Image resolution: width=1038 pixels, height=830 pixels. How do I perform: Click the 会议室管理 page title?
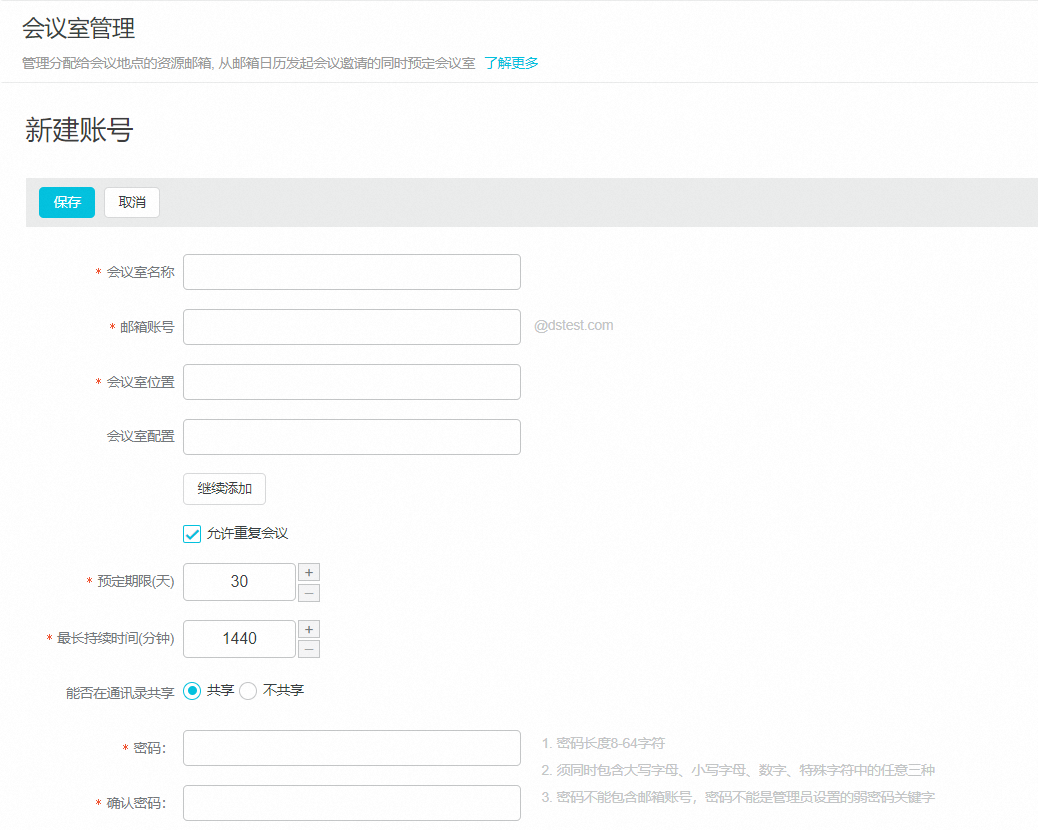click(78, 28)
